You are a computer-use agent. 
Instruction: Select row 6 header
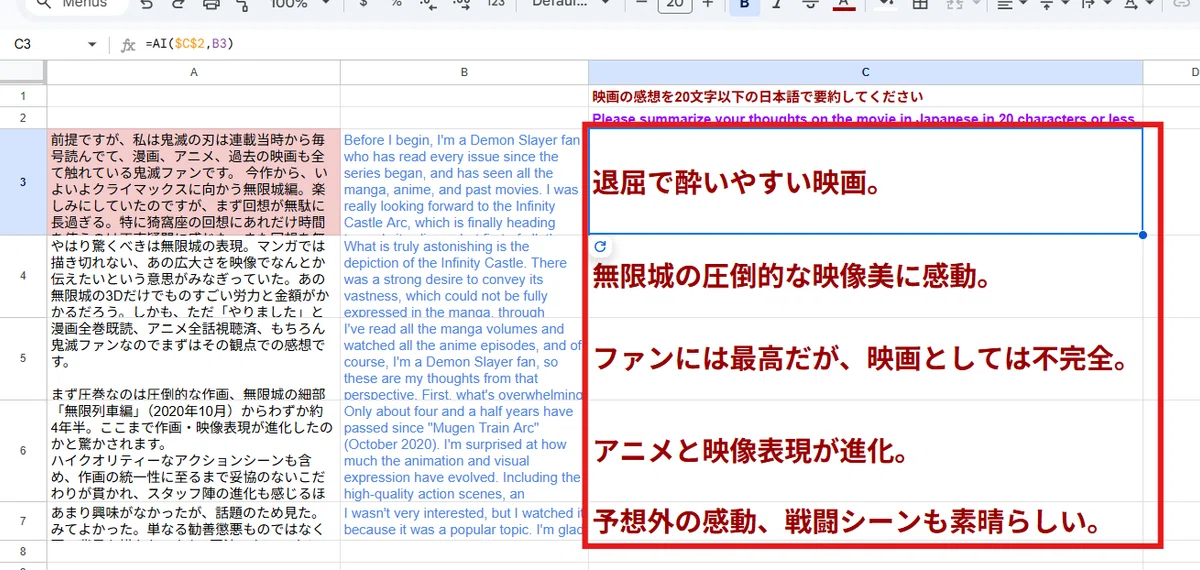point(23,450)
